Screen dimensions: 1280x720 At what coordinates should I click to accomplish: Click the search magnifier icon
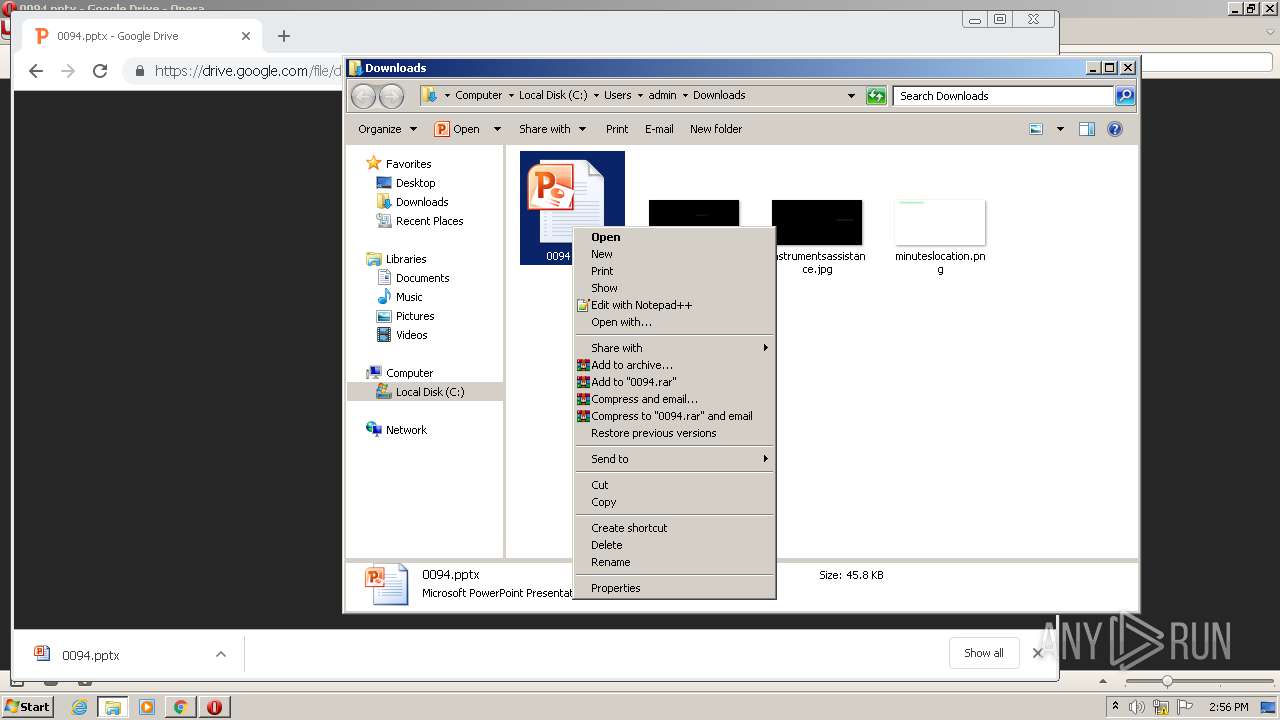point(1125,96)
